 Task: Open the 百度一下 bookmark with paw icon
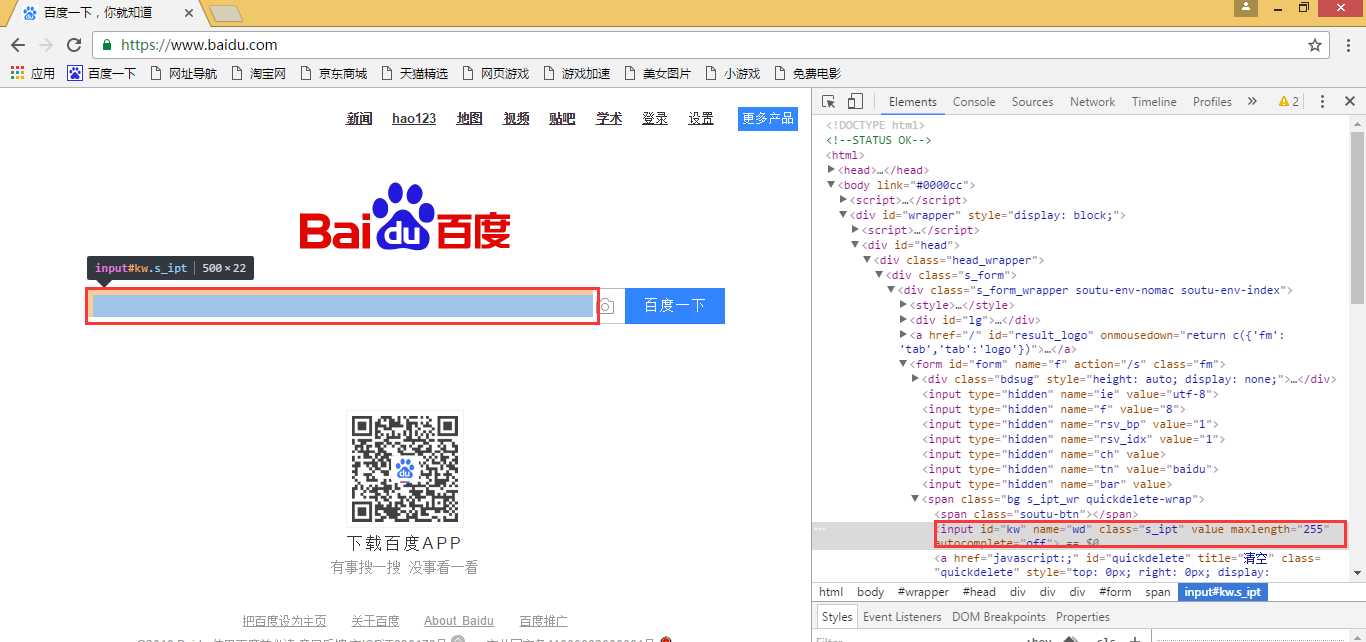[101, 73]
